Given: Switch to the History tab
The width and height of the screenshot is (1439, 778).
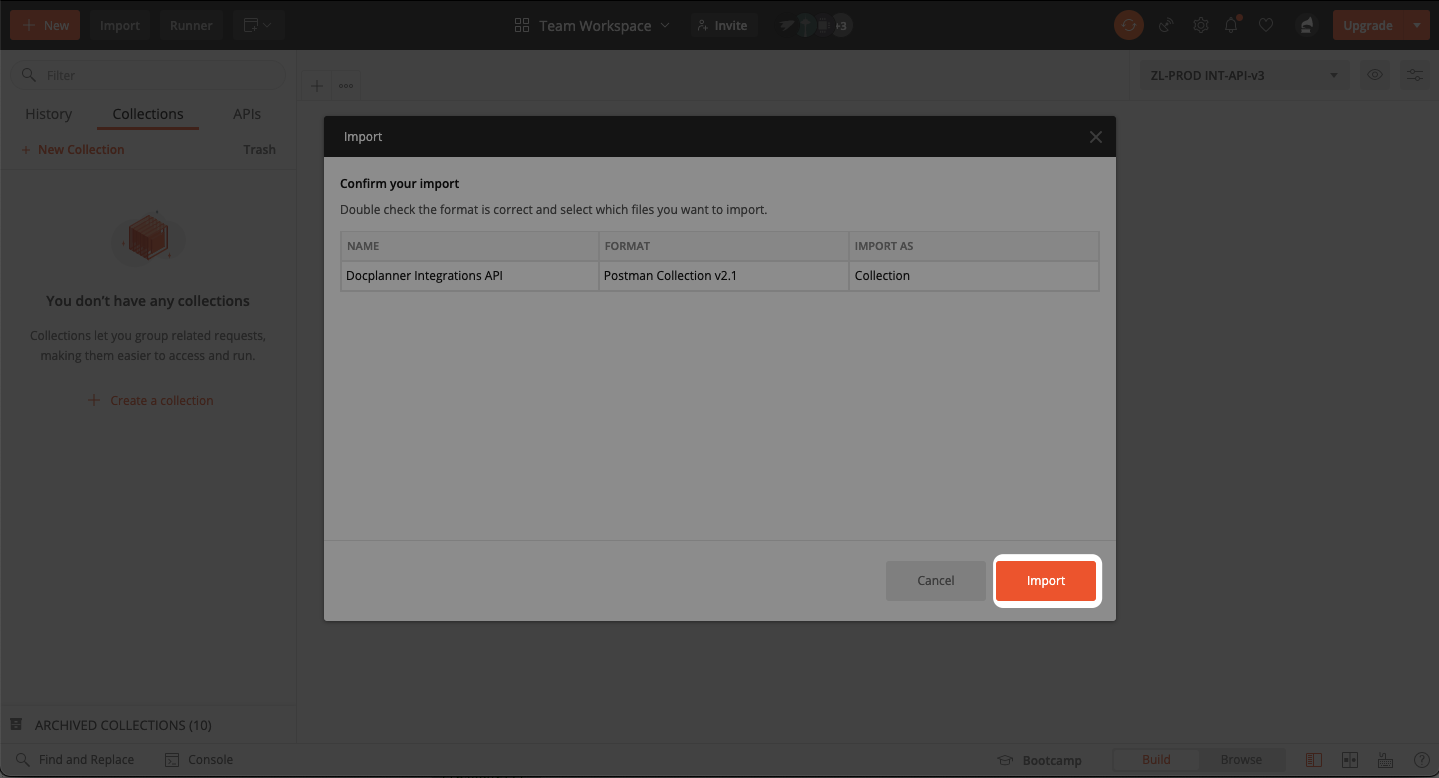Looking at the screenshot, I should 48,114.
